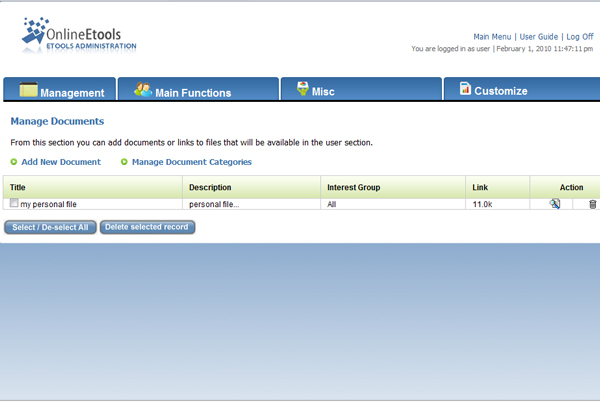600x402 pixels.
Task: Tick the checkbox for my personal file
Action: point(14,203)
